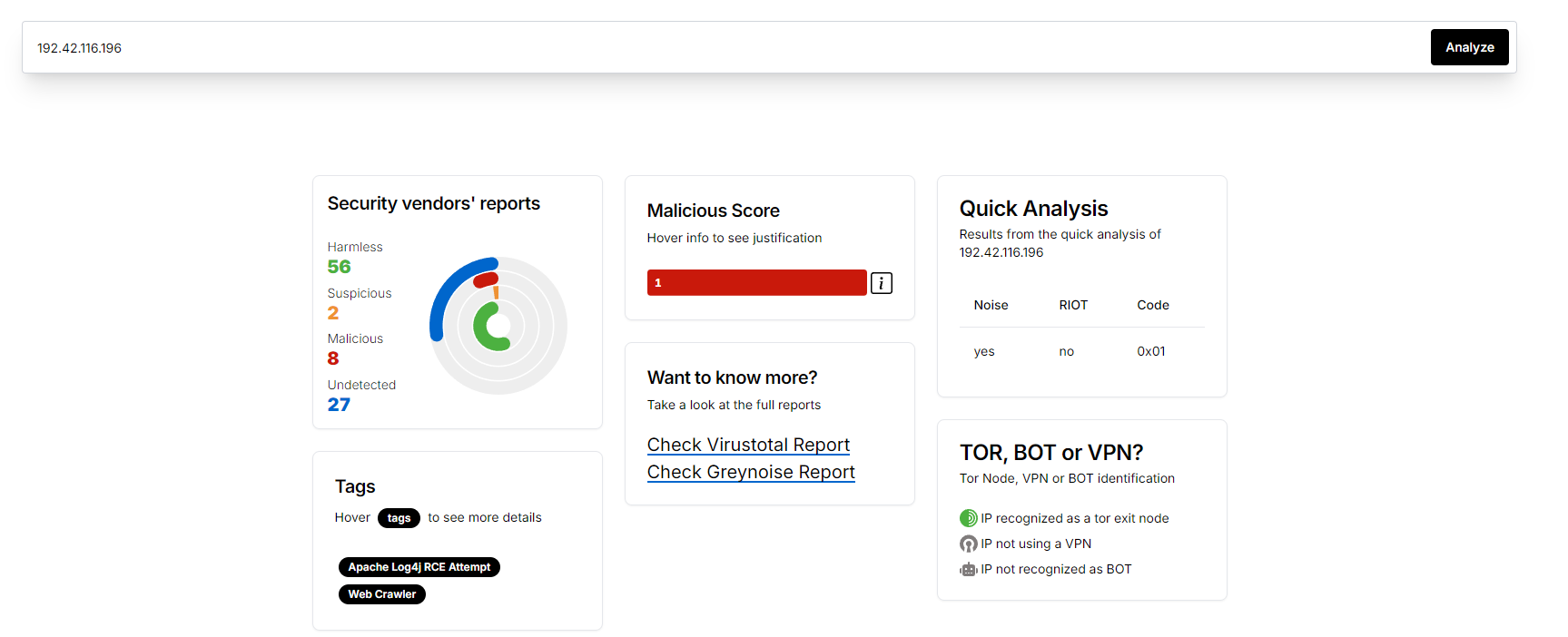This screenshot has width=1568, height=637.
Task: Click the red malicious score bar
Action: click(756, 283)
